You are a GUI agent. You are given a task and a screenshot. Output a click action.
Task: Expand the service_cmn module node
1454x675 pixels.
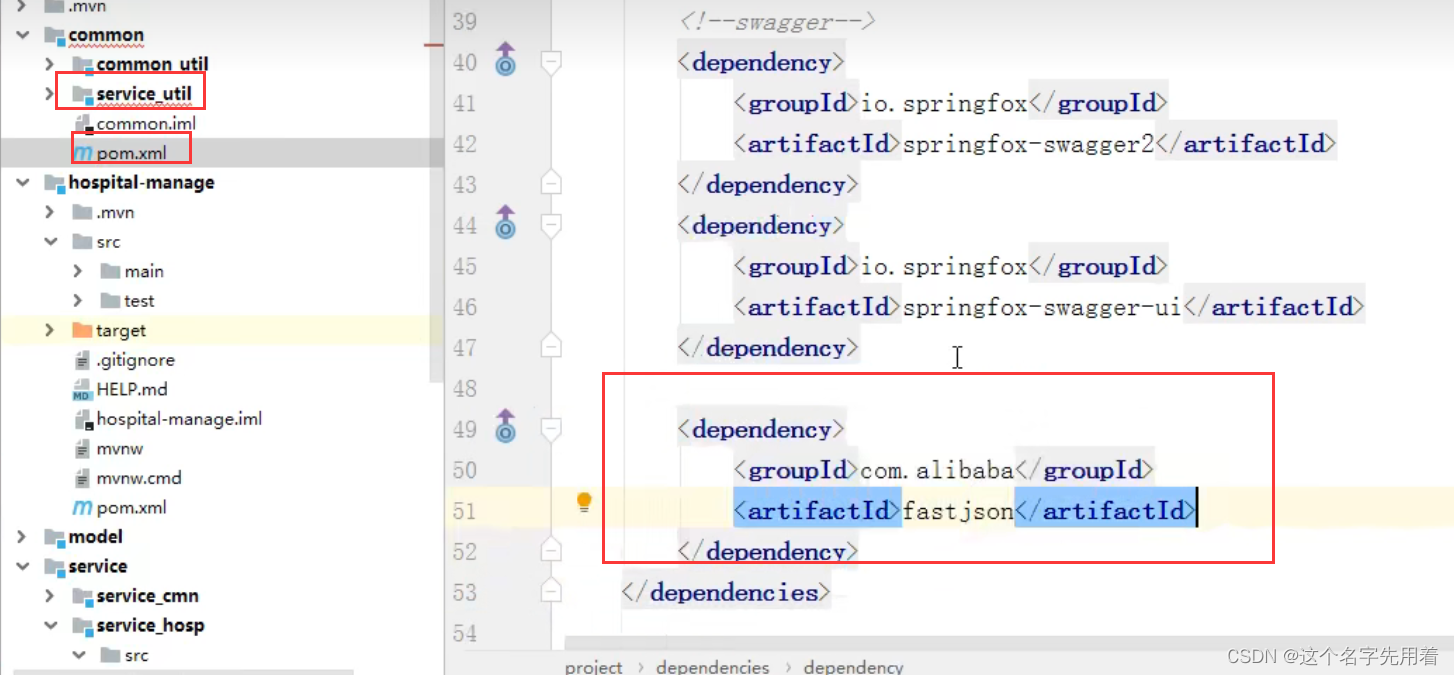(x=50, y=596)
